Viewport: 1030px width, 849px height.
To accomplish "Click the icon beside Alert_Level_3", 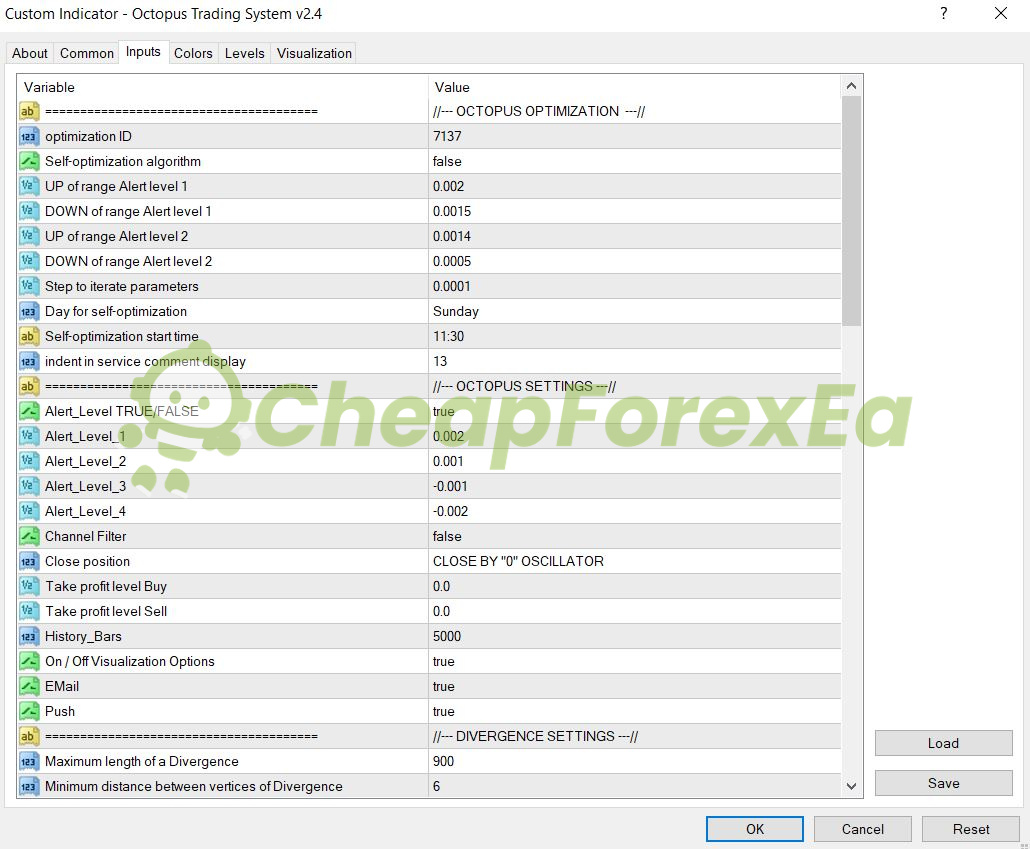I will [x=29, y=486].
